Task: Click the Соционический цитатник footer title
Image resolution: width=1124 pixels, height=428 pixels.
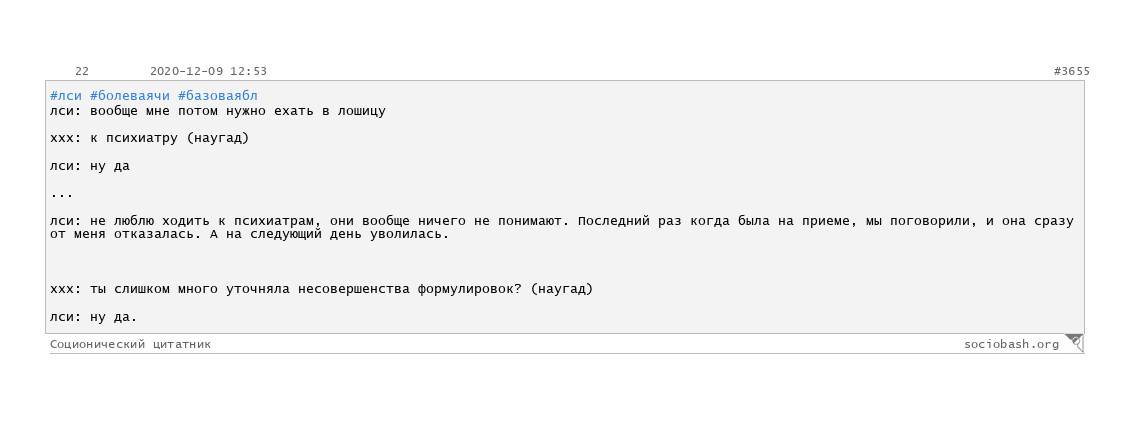Action: (x=130, y=344)
